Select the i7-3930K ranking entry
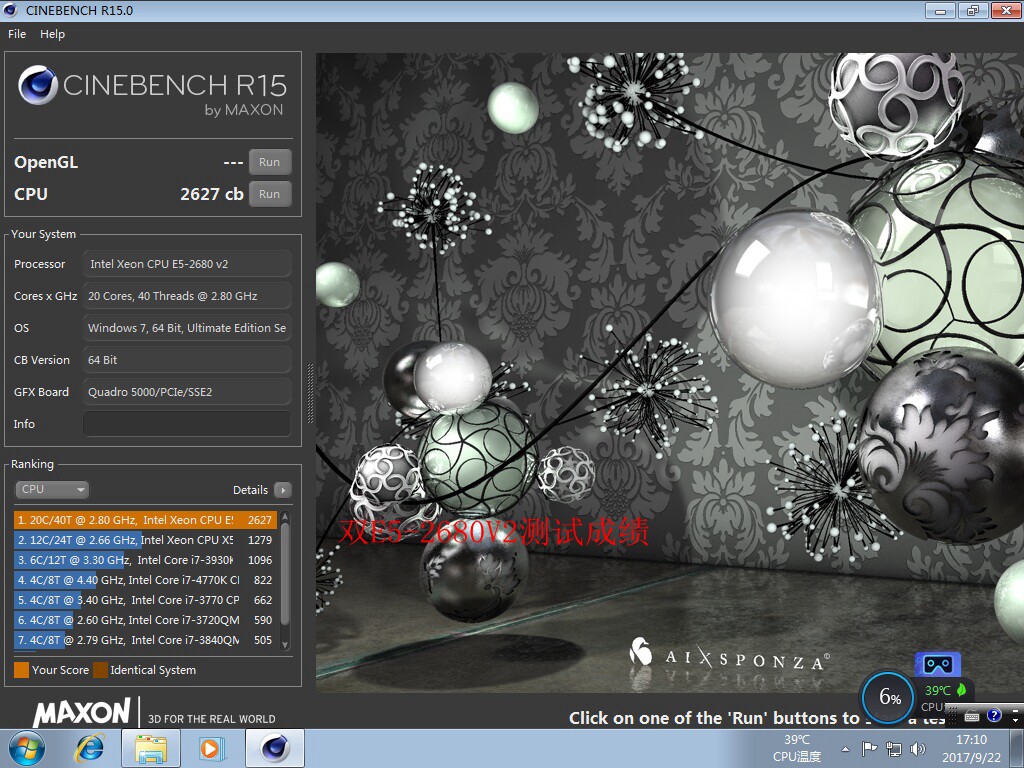1024x768 pixels. pos(145,560)
